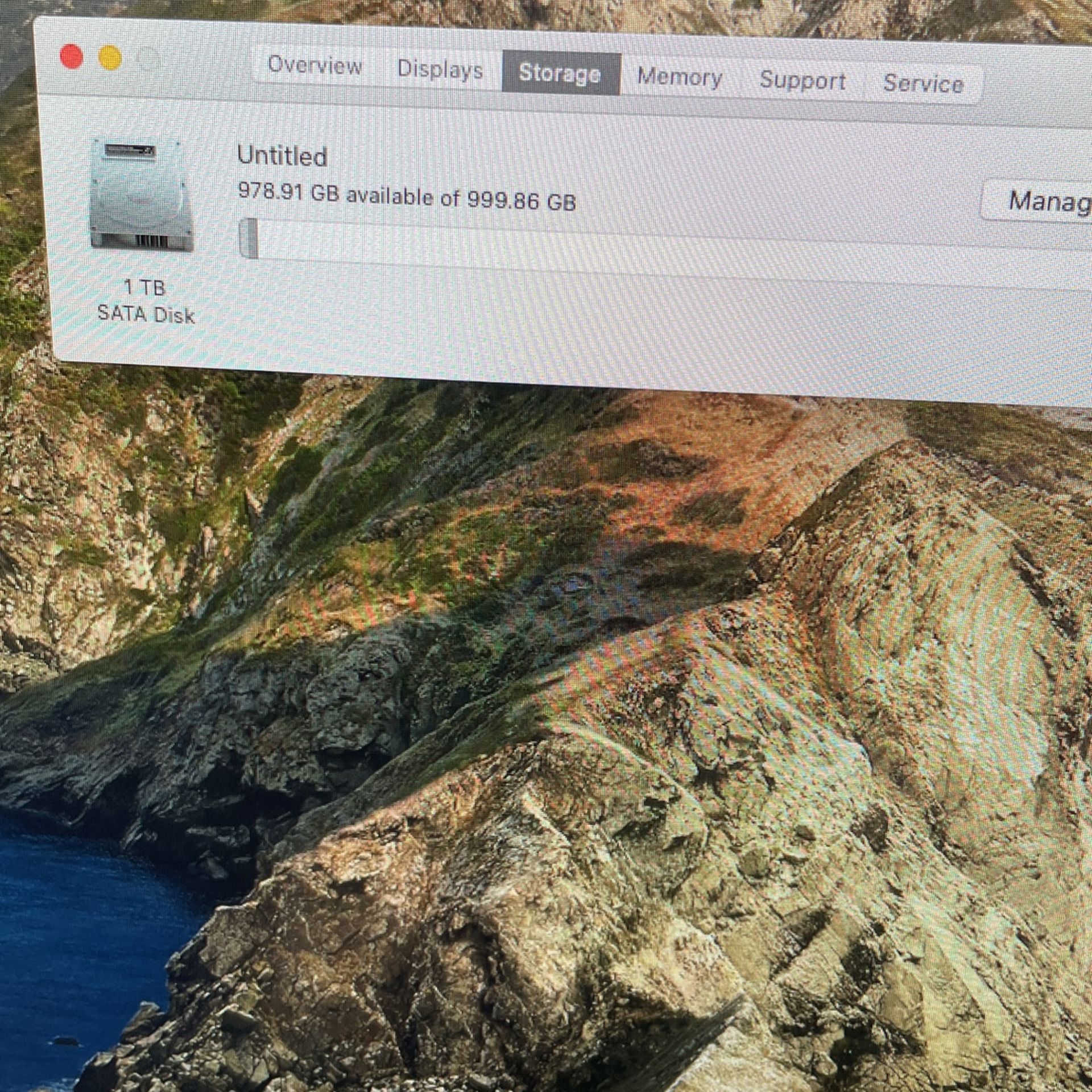The height and width of the screenshot is (1092, 1092).
Task: Click the SATA Disk label
Action: [x=146, y=315]
